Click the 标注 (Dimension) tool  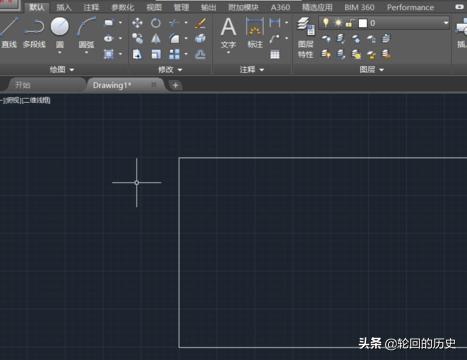255,33
